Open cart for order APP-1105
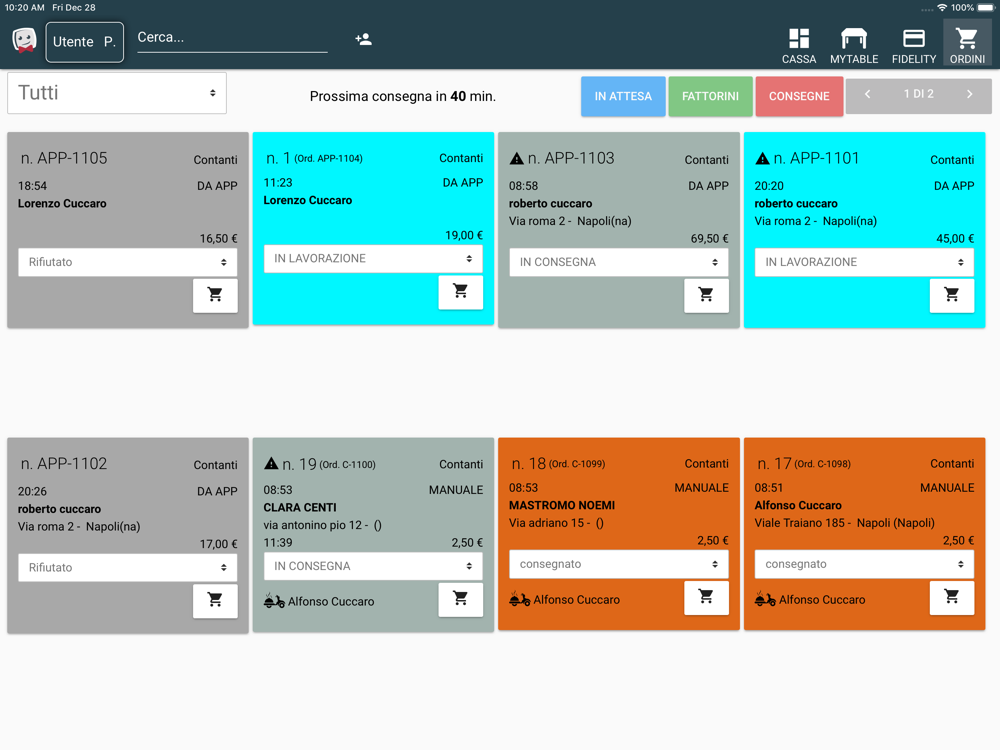The image size is (1000, 750). [x=215, y=295]
